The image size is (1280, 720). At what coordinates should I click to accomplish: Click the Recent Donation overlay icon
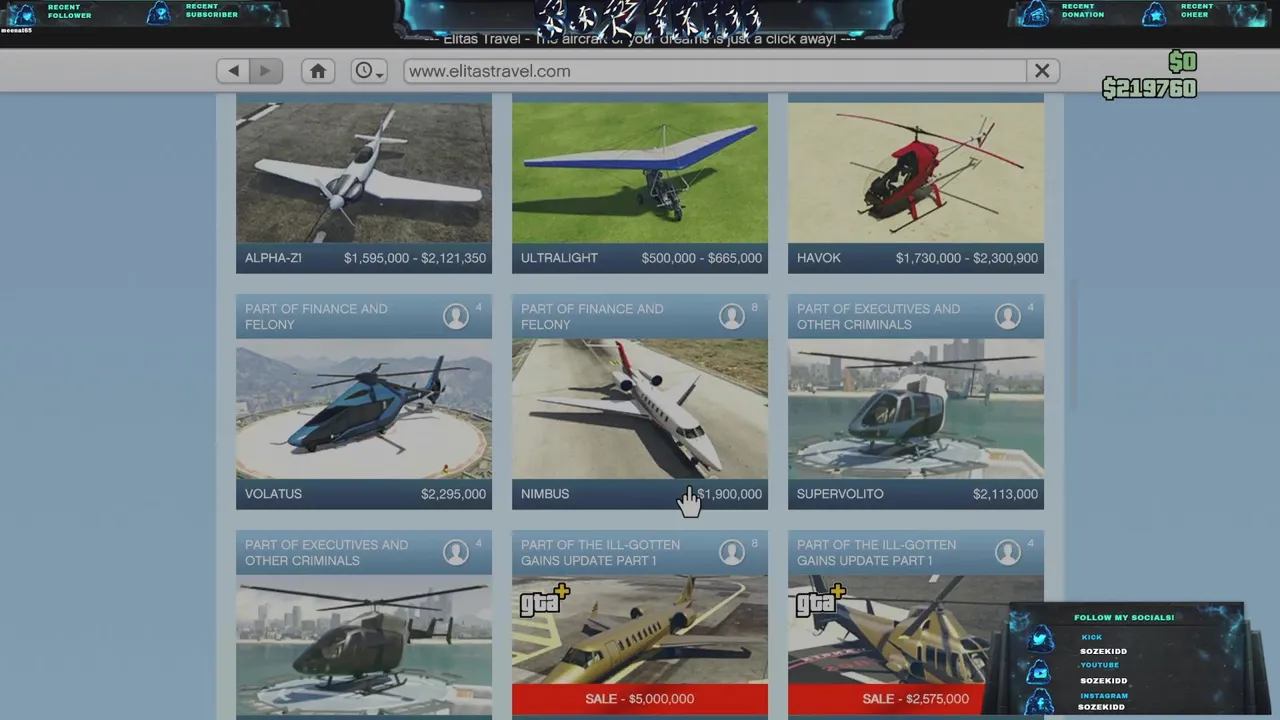point(1036,13)
